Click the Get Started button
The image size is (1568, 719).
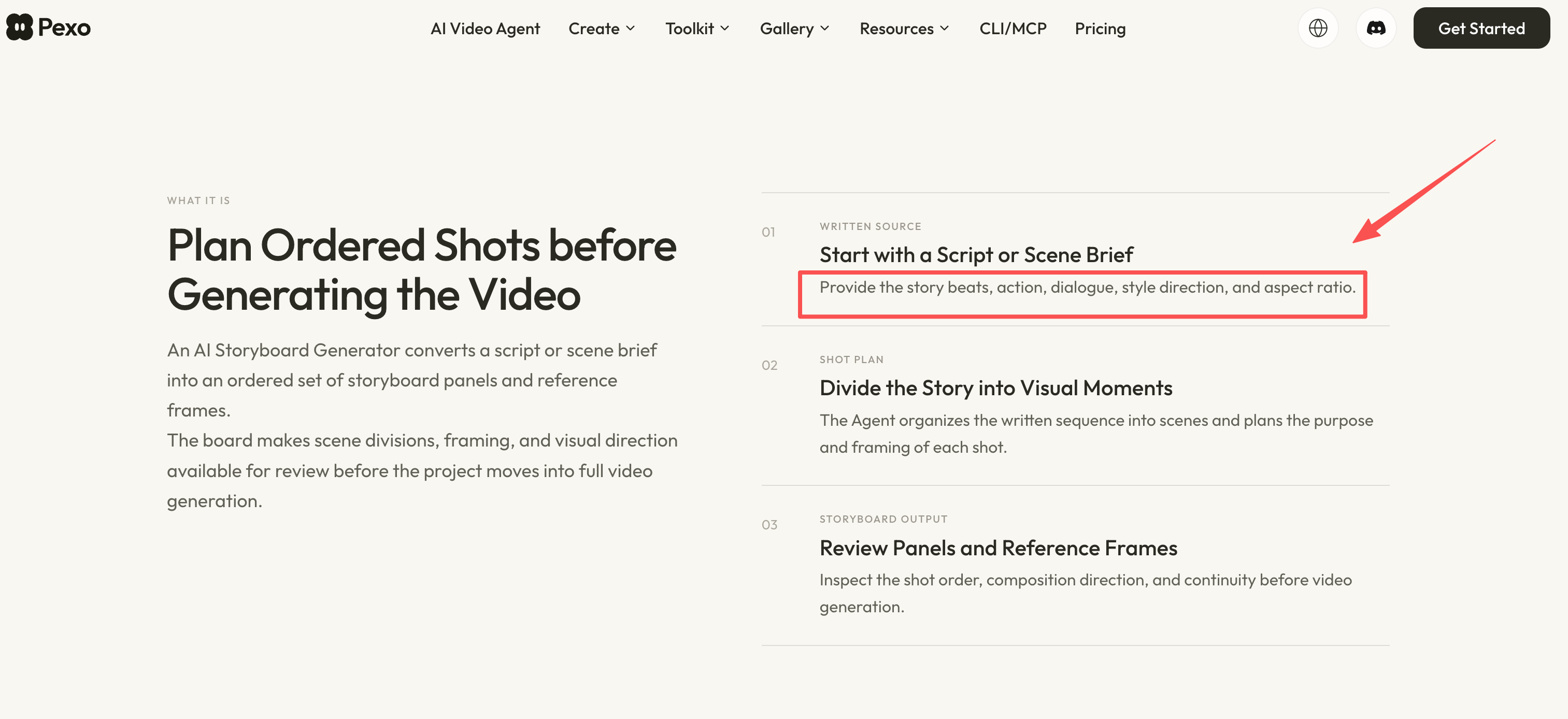click(1481, 28)
